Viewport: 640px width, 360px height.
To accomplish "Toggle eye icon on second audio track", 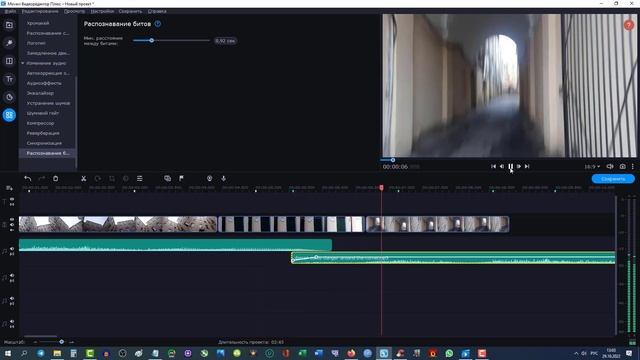I will click(x=12, y=276).
